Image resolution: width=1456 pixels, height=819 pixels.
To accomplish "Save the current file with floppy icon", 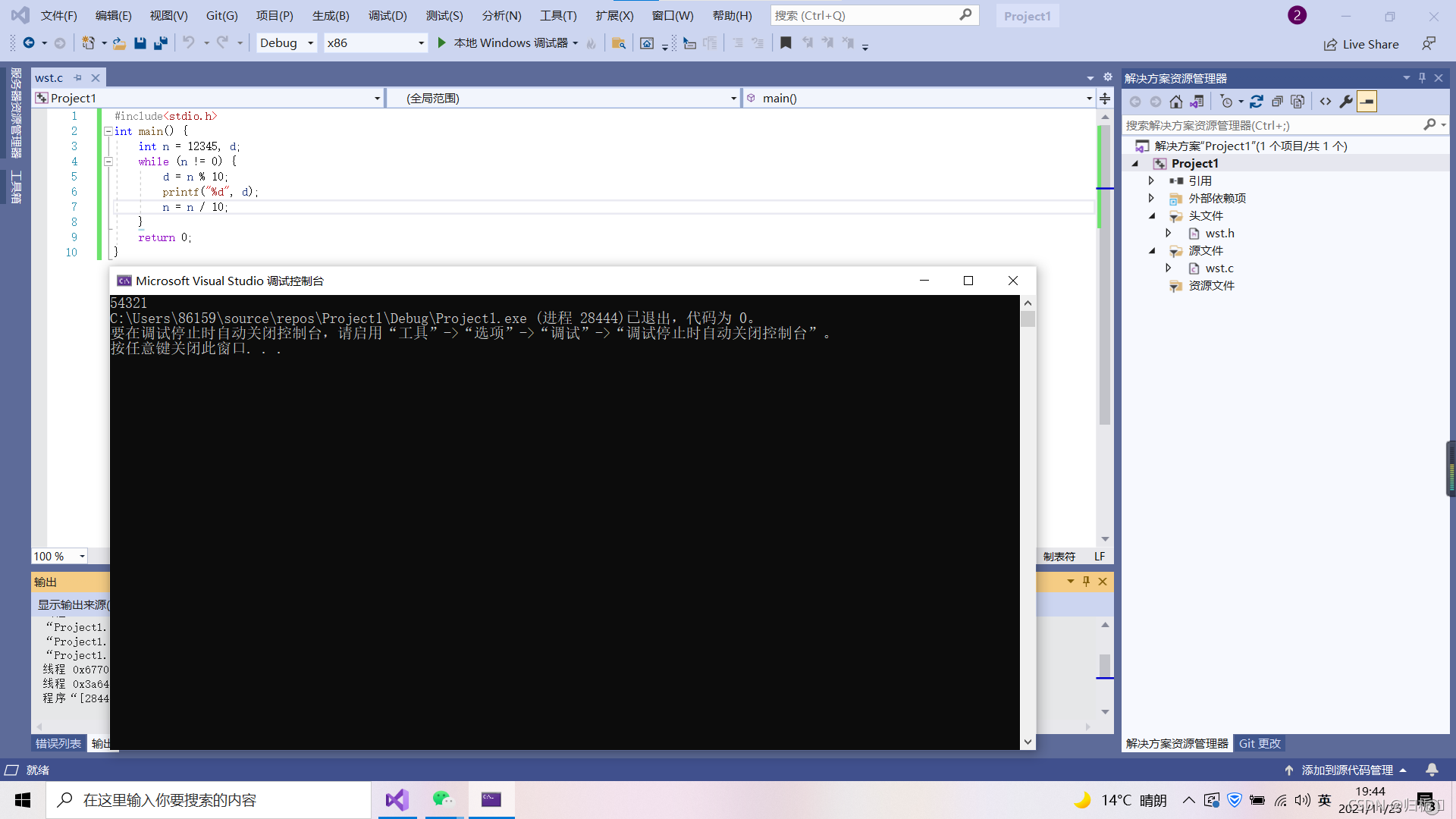I will 140,43.
